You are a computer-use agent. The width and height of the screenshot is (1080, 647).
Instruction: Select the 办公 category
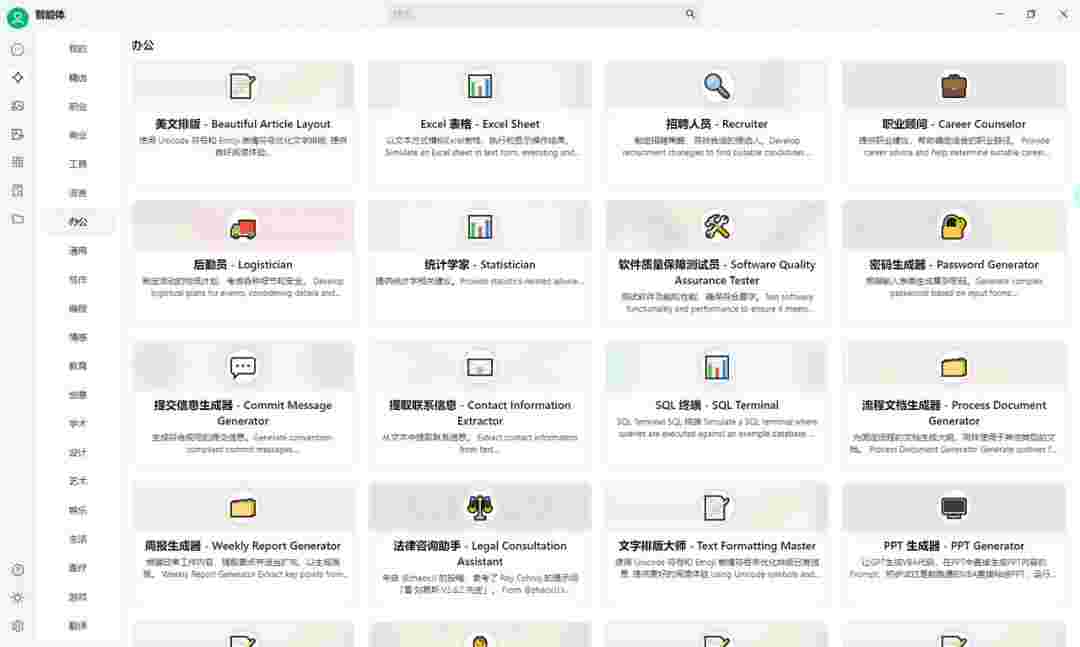click(78, 222)
